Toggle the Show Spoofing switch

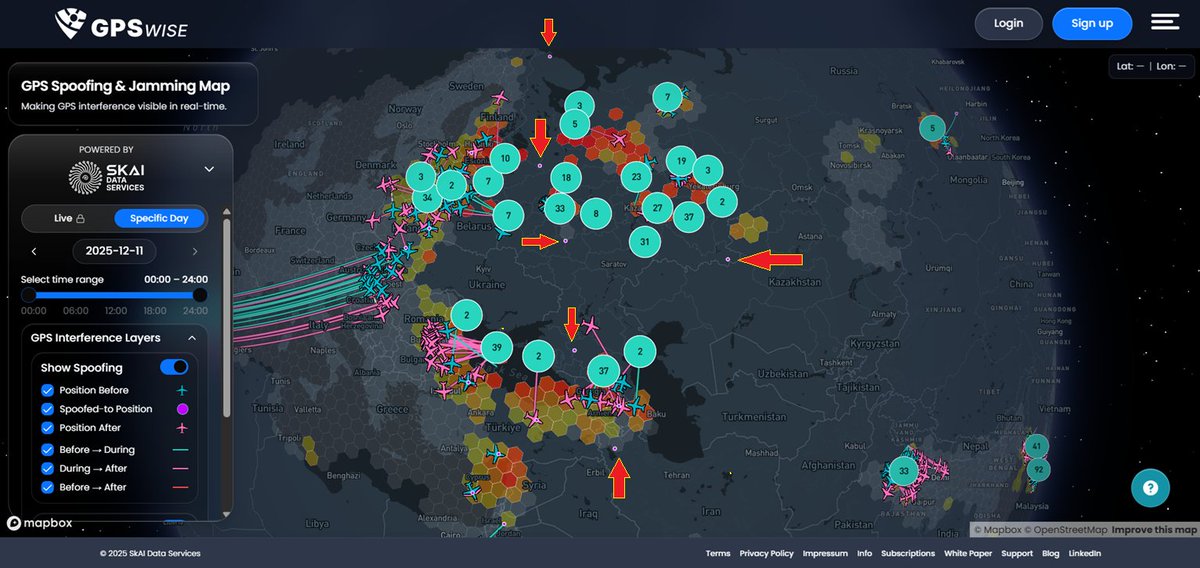tap(174, 368)
